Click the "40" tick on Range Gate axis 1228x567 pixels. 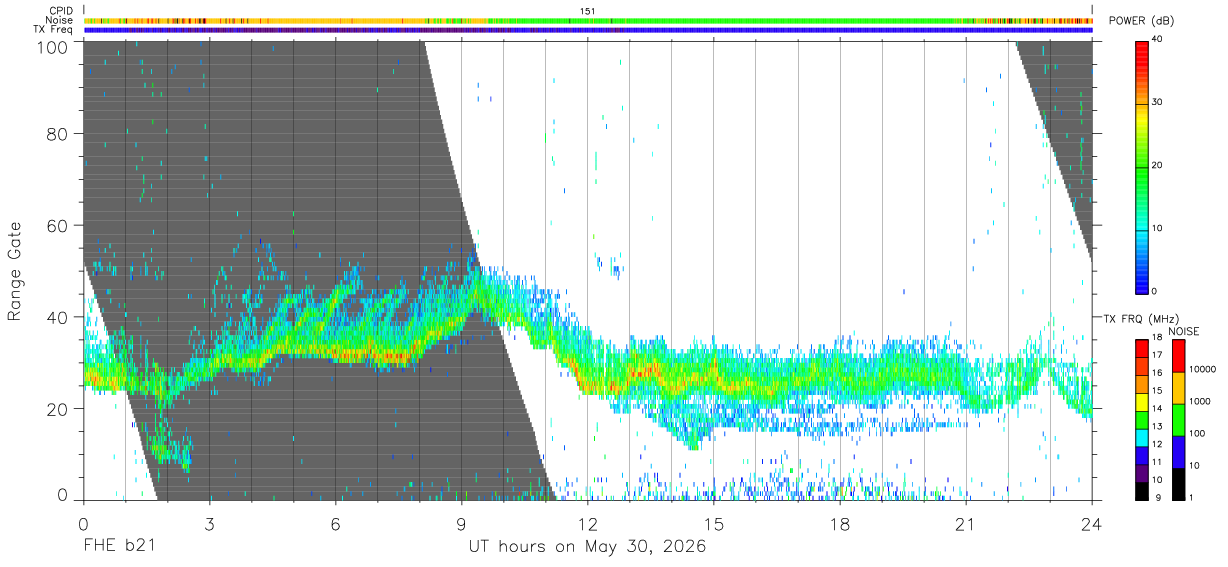pyautogui.click(x=58, y=318)
